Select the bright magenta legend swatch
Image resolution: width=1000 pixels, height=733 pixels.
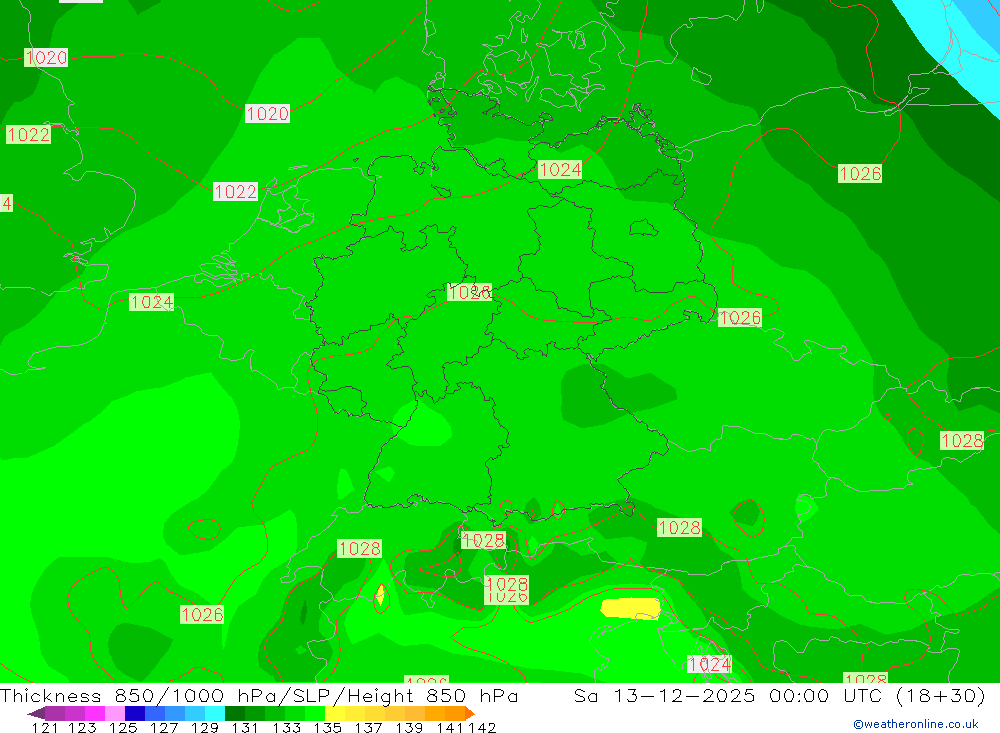pyautogui.click(x=95, y=713)
